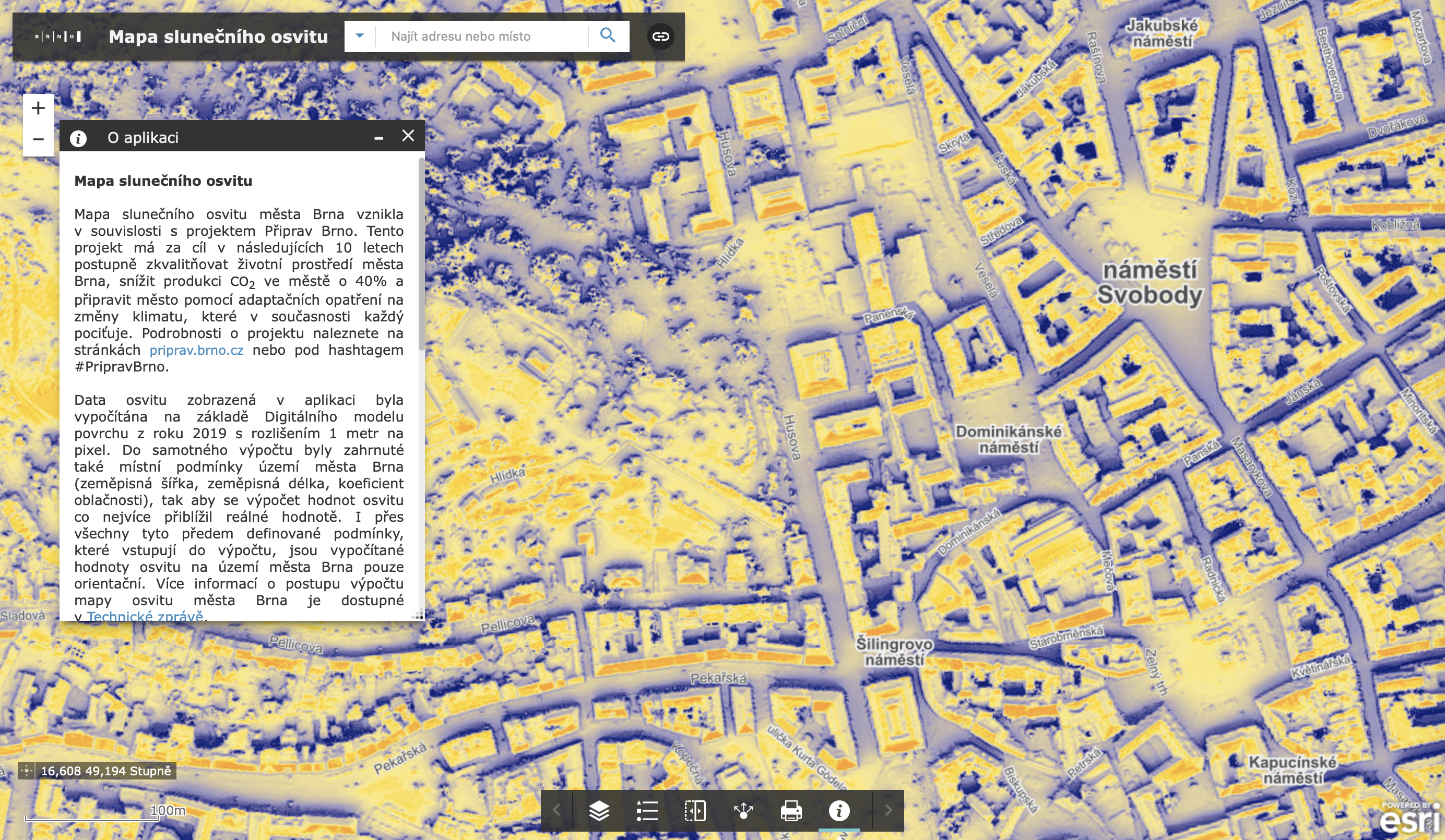
Task: Open the print widget
Action: [x=791, y=811]
